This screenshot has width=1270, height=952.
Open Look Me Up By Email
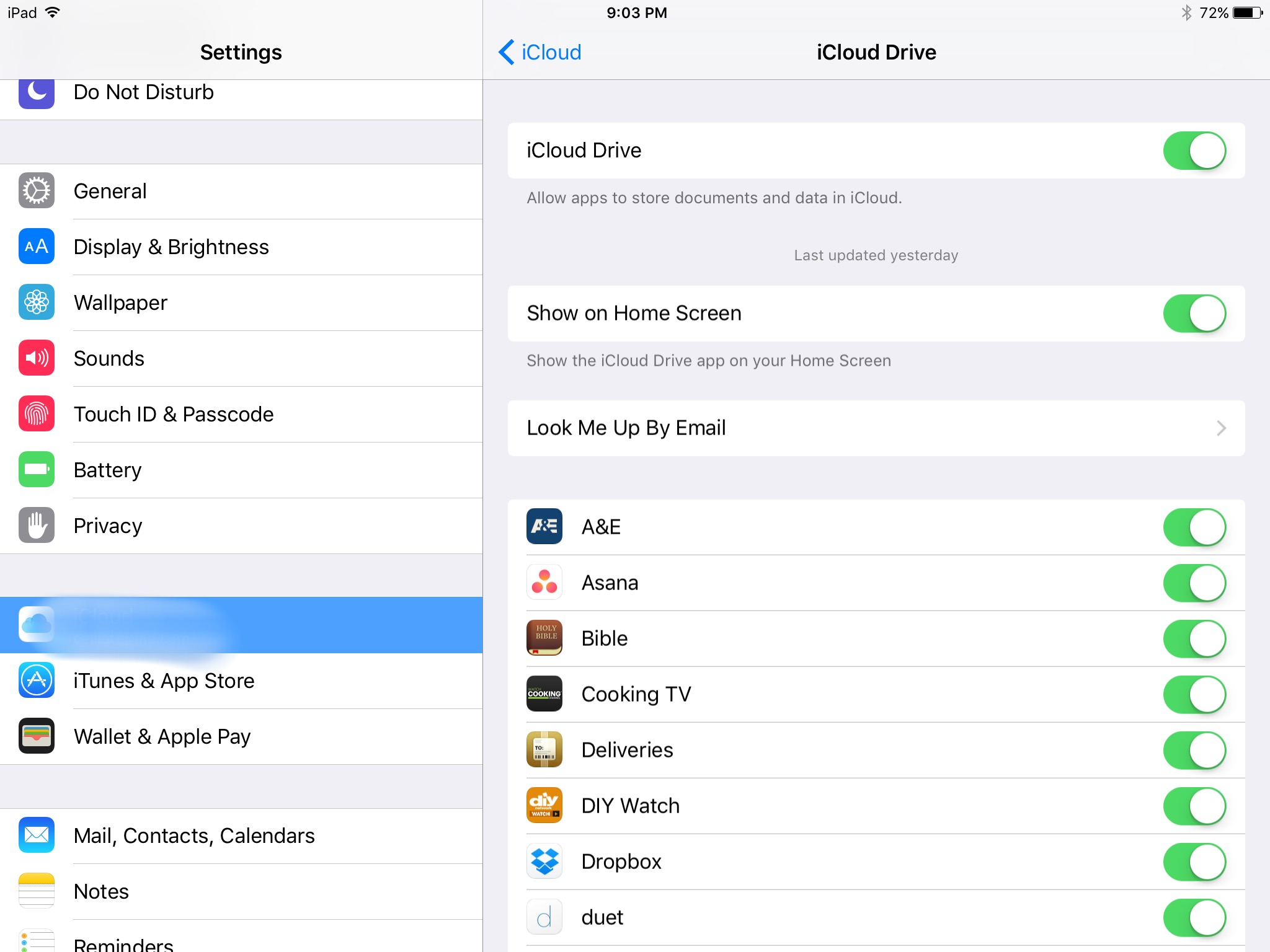coord(874,428)
